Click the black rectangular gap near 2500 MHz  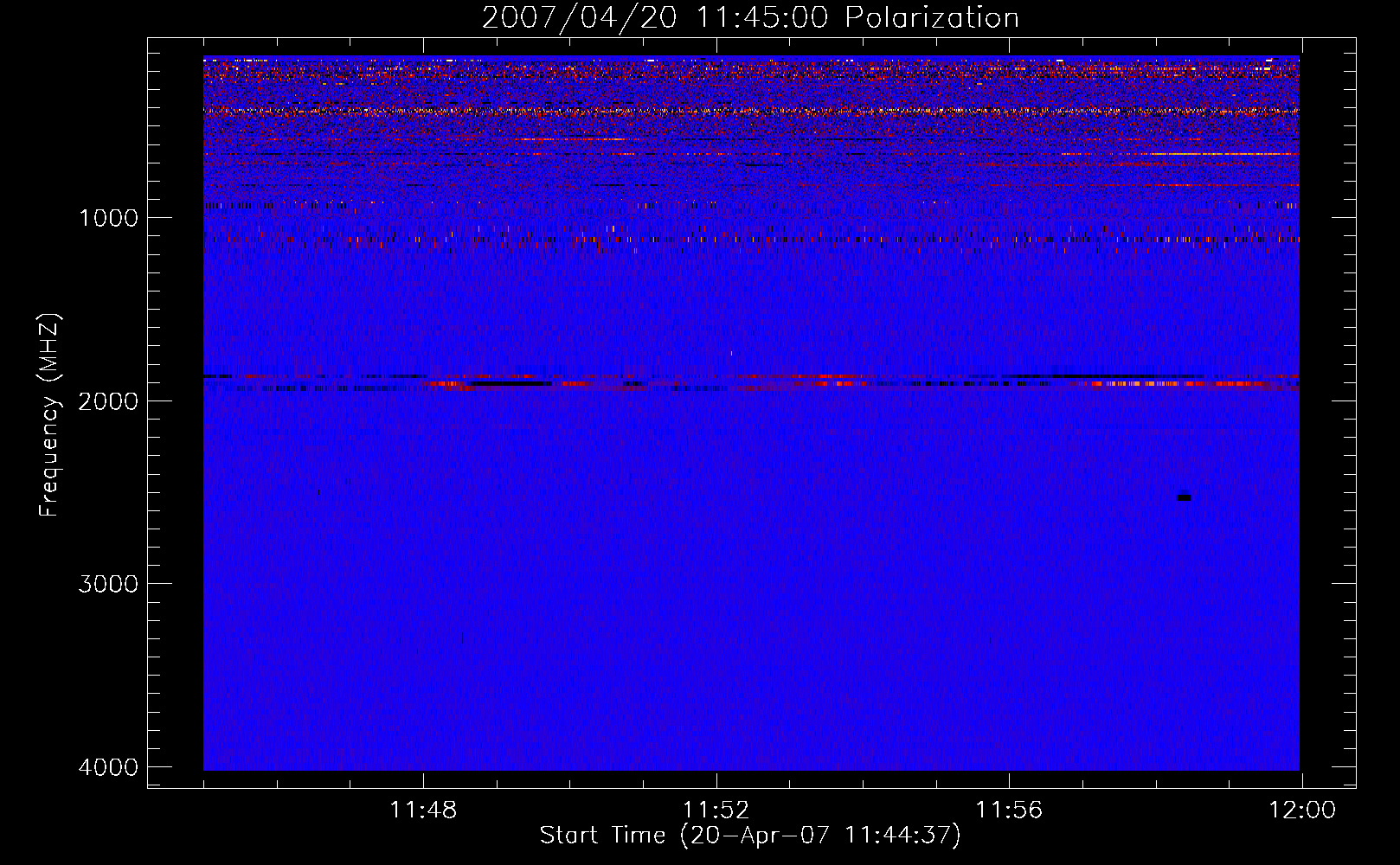tap(1185, 497)
